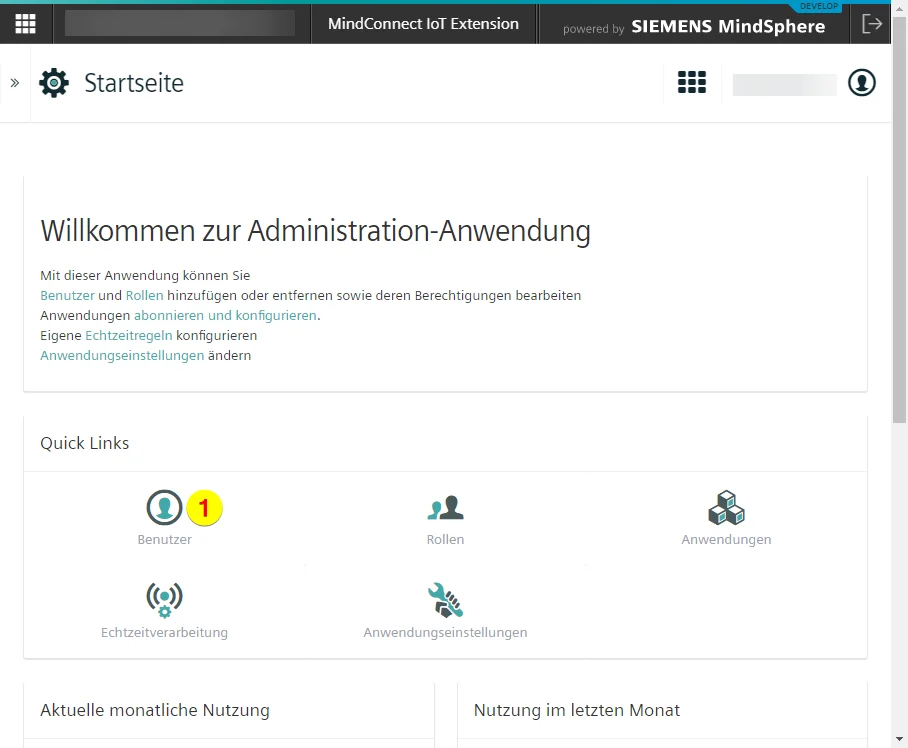908x748 pixels.
Task: Click the Benutzer label under quick links
Action: click(x=164, y=540)
